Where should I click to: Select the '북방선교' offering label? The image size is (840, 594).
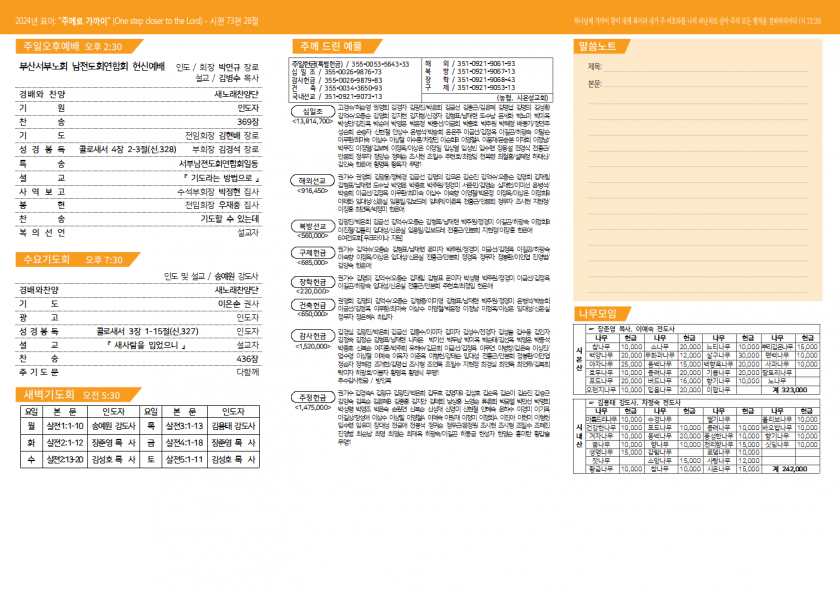313,226
